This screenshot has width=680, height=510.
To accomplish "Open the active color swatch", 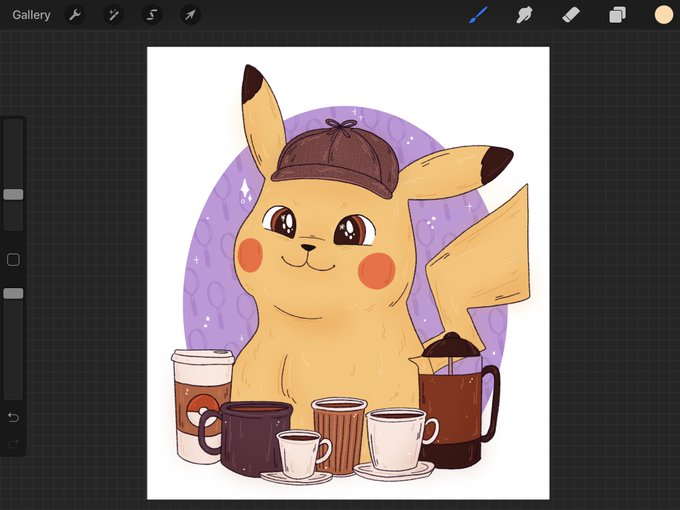I will tap(664, 15).
